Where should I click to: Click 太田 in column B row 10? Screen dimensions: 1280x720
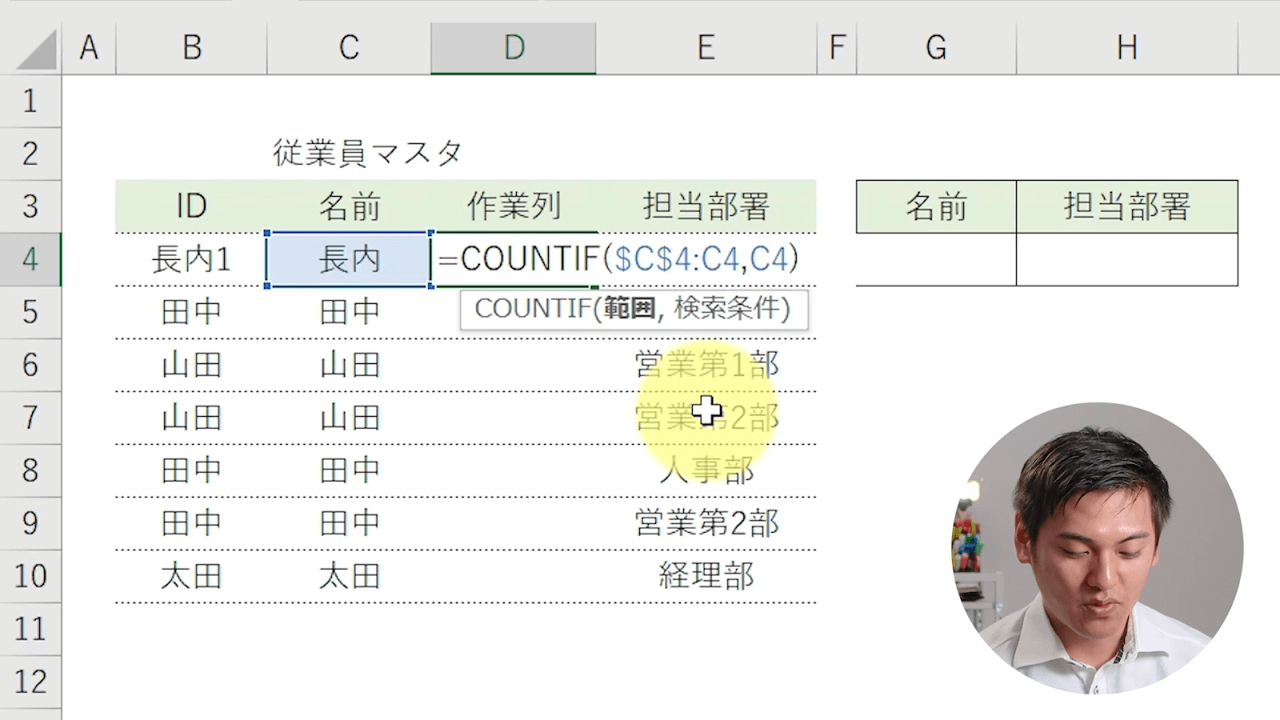click(192, 576)
